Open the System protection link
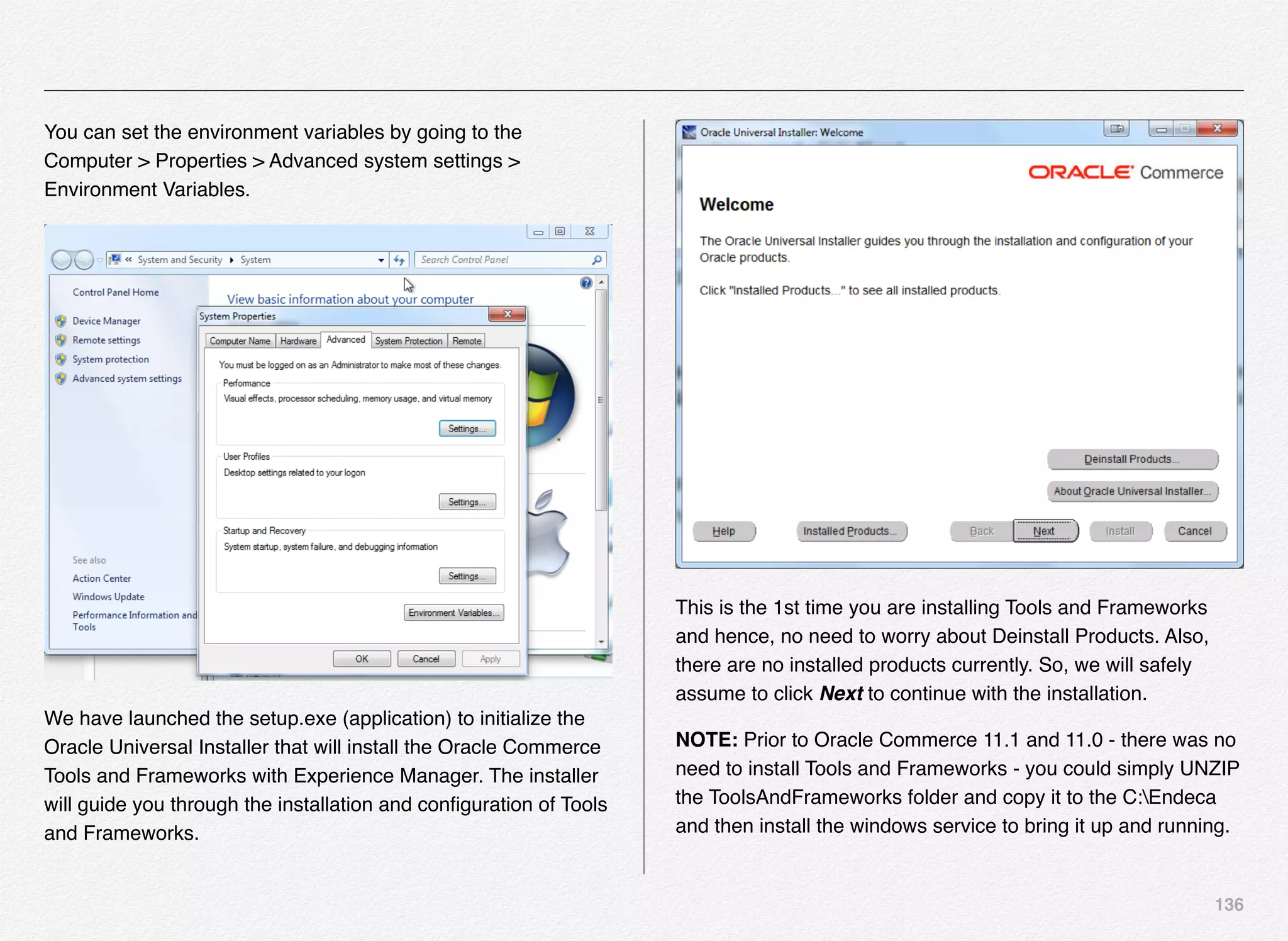Screen dimensions: 1288x941 111,359
